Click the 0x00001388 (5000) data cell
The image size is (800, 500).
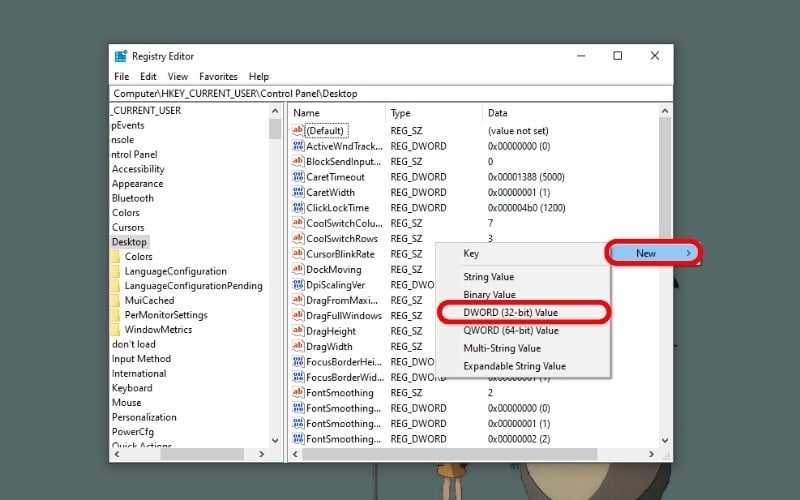click(526, 177)
